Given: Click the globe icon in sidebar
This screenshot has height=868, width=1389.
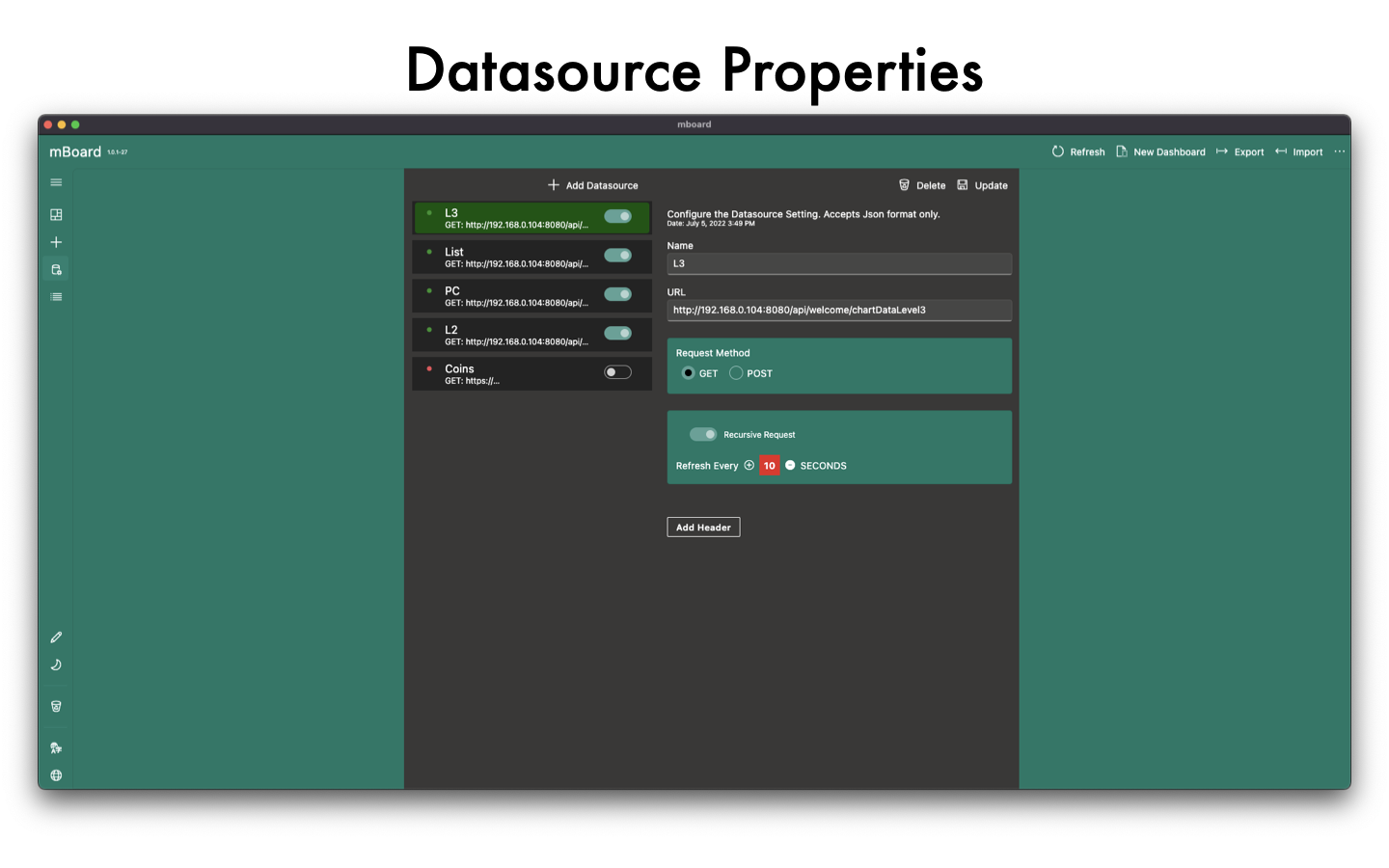Looking at the screenshot, I should [56, 775].
